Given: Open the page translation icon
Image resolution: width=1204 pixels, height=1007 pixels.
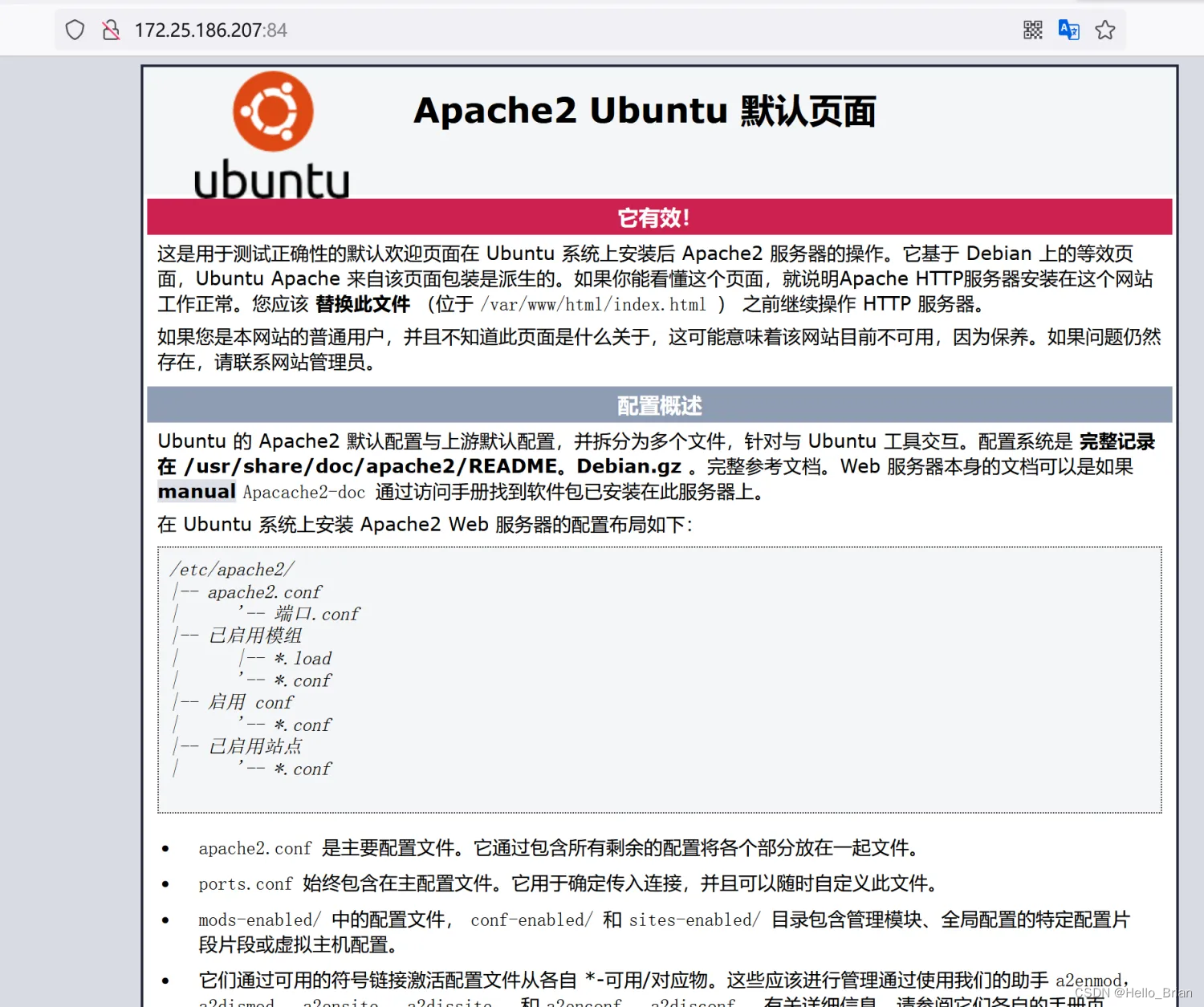Looking at the screenshot, I should (1069, 30).
